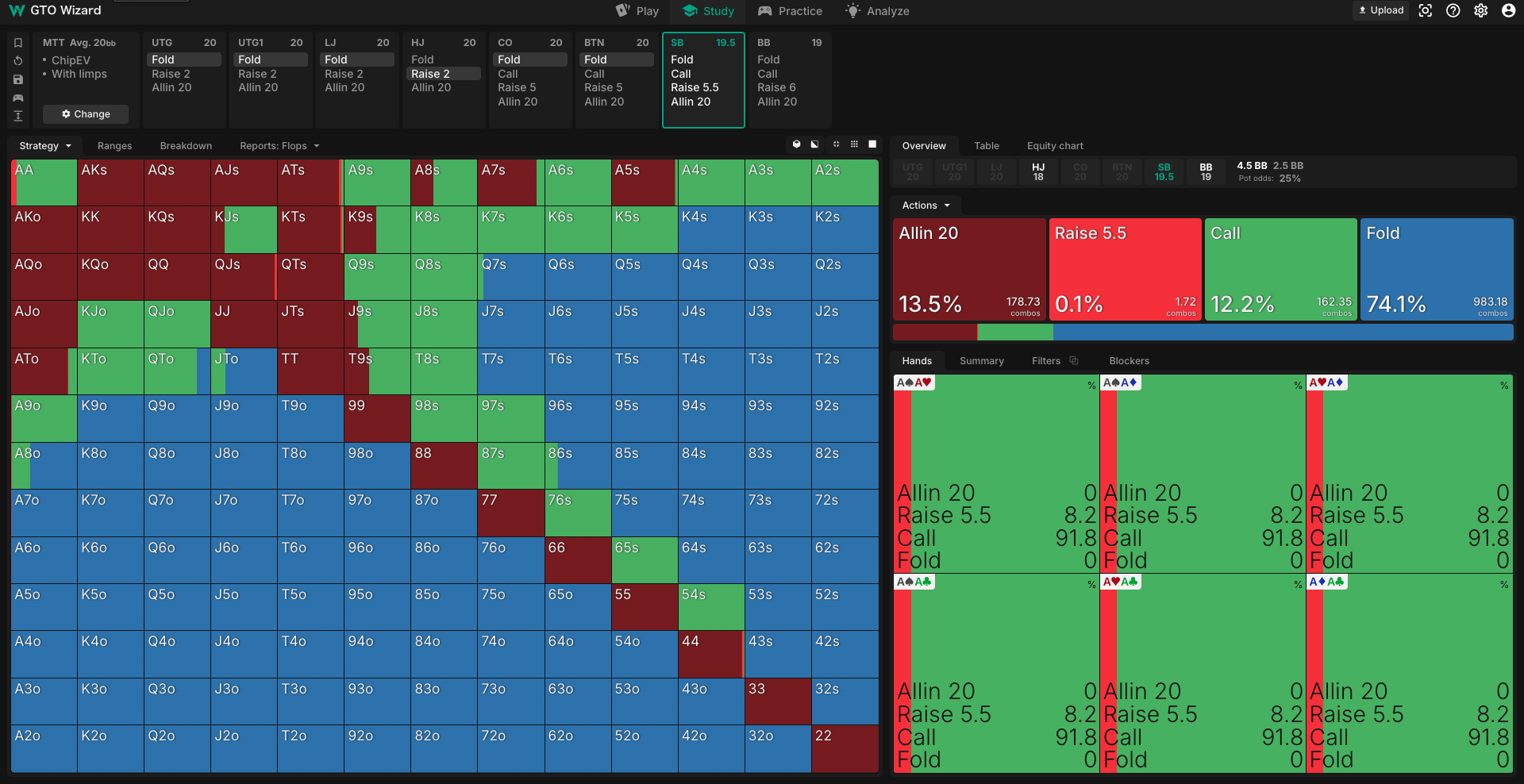Image resolution: width=1524 pixels, height=784 pixels.
Task: Click the % icon on A♦A♣ hand card
Action: [x=1504, y=584]
